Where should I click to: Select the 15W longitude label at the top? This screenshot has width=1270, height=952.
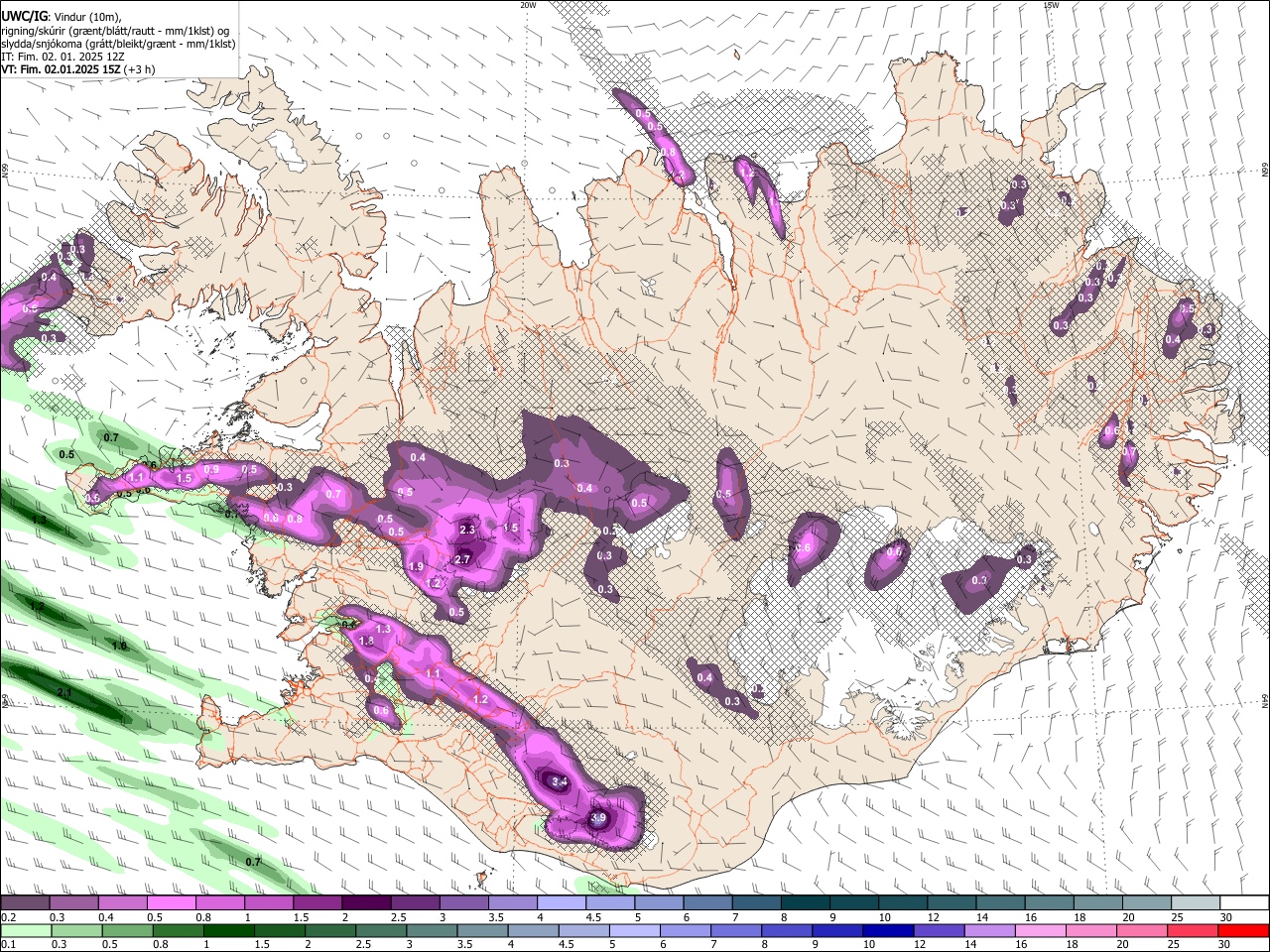1051,5
